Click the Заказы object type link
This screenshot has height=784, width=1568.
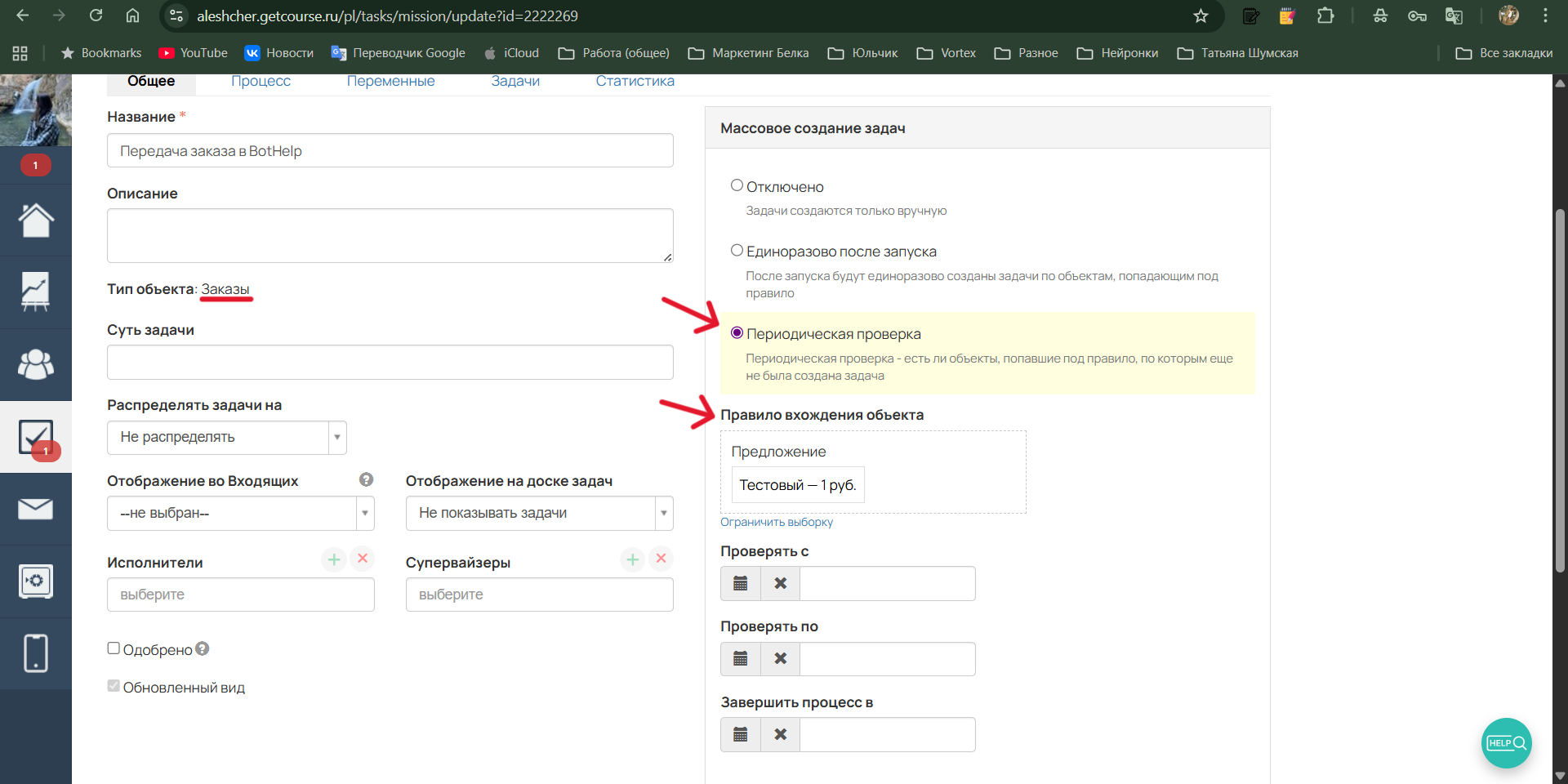point(226,289)
